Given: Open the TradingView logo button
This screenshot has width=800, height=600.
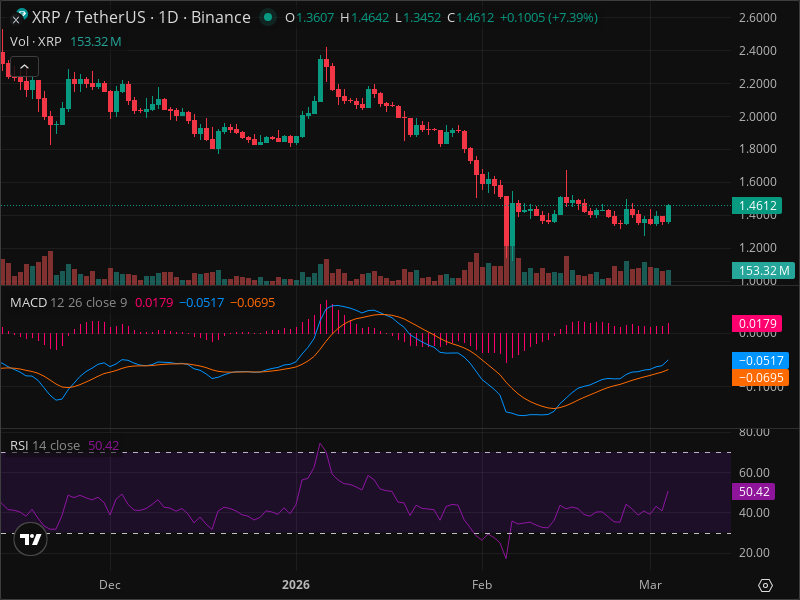Looking at the screenshot, I should pos(31,539).
